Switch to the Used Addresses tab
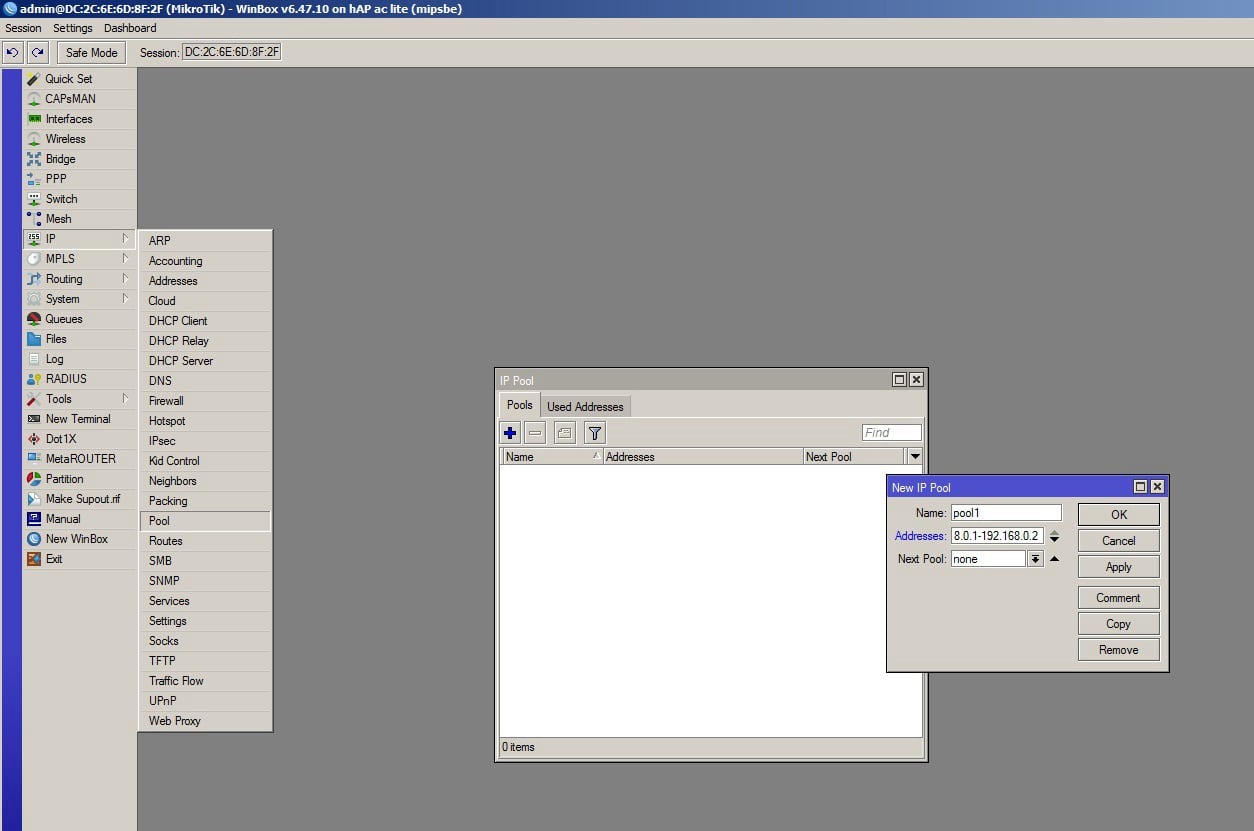The width and height of the screenshot is (1254, 831). point(585,406)
